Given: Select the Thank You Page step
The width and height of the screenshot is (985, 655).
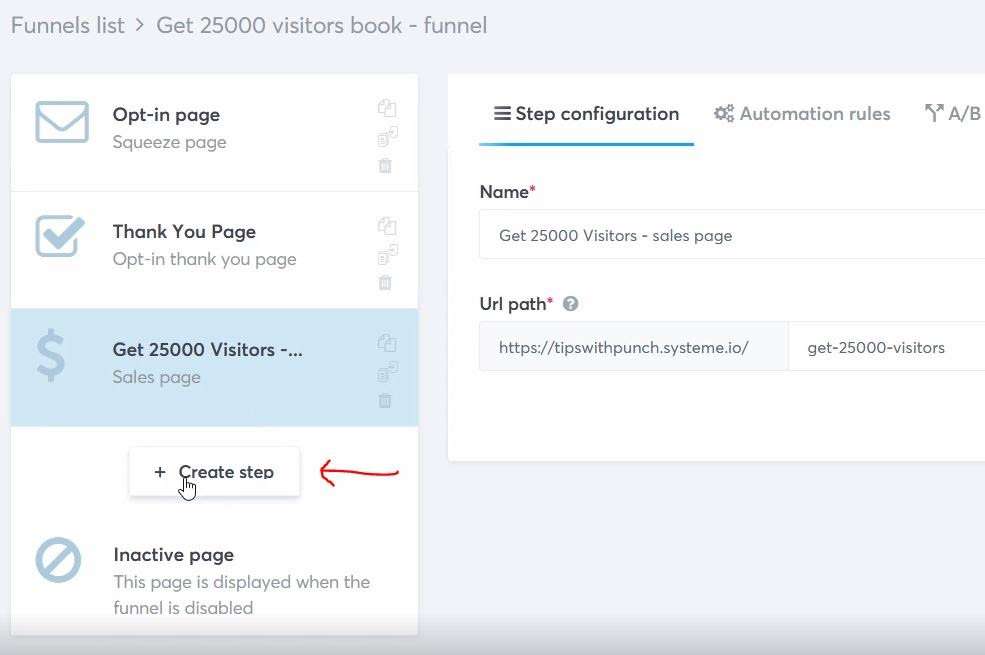Looking at the screenshot, I should [214, 250].
